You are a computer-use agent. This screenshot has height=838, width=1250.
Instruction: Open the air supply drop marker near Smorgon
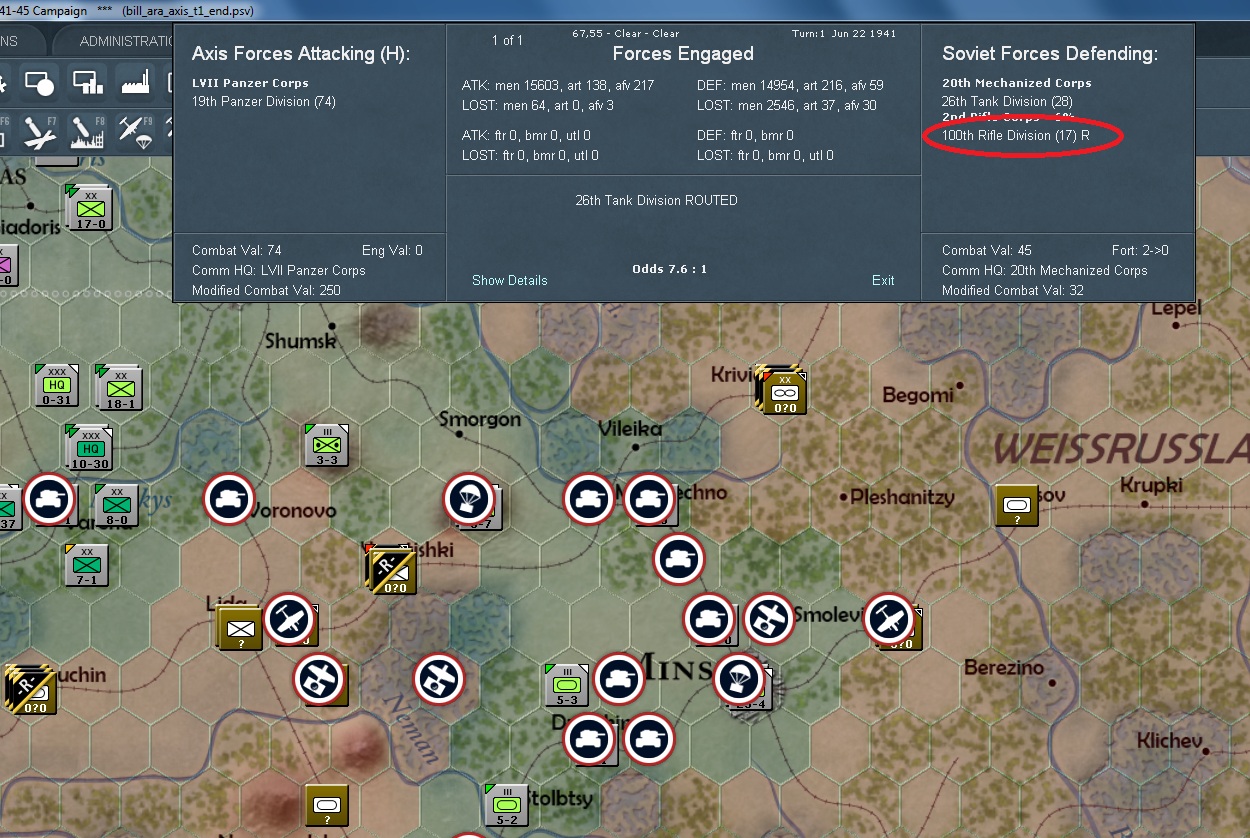click(x=470, y=499)
